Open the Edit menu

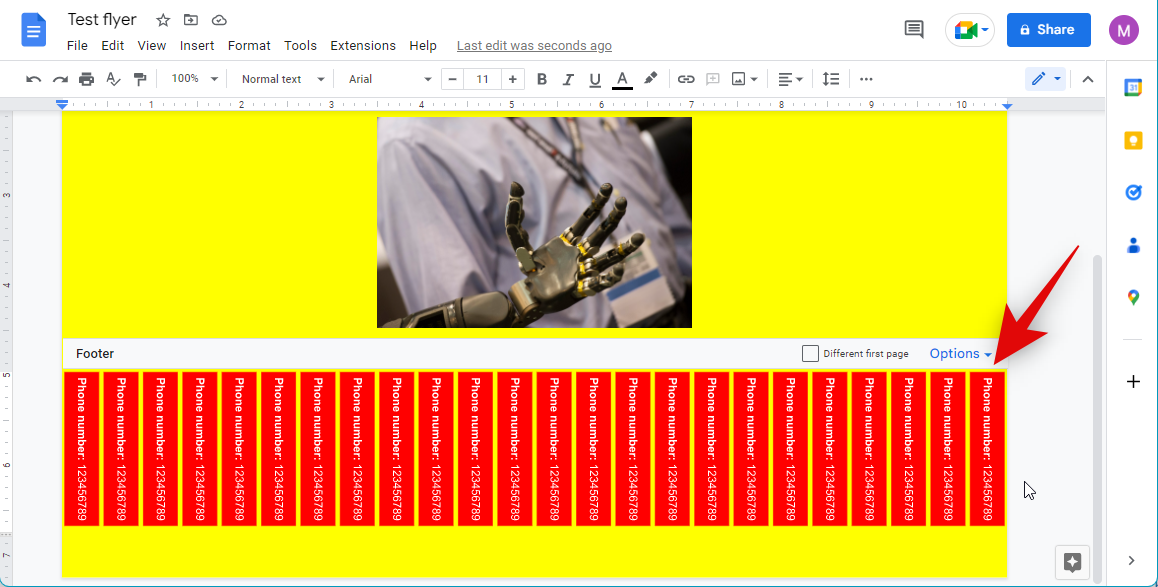(112, 46)
